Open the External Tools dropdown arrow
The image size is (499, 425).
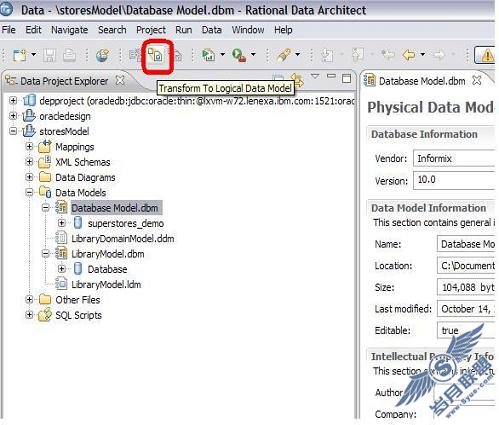(253, 54)
